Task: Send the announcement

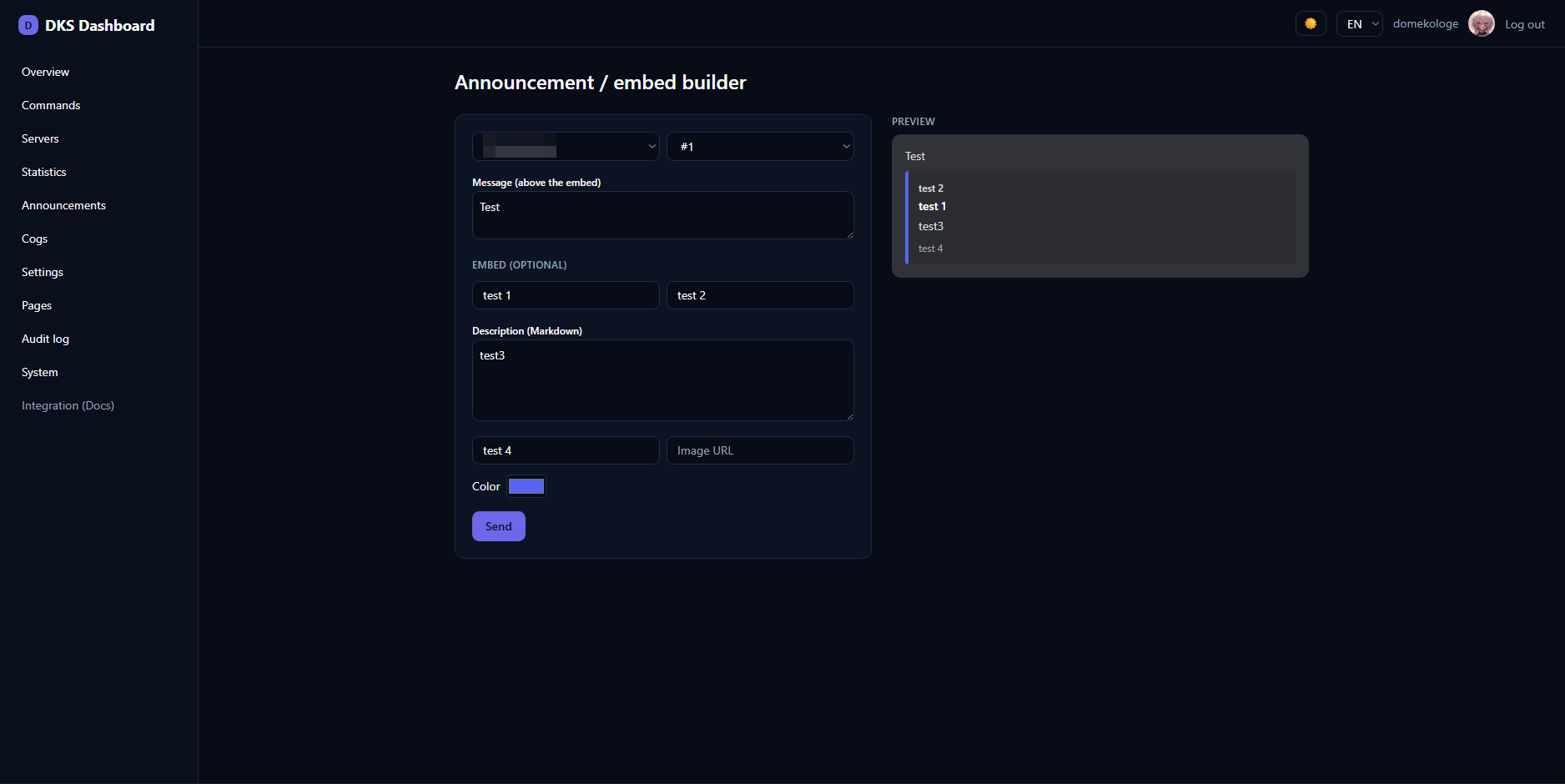Action: point(499,526)
